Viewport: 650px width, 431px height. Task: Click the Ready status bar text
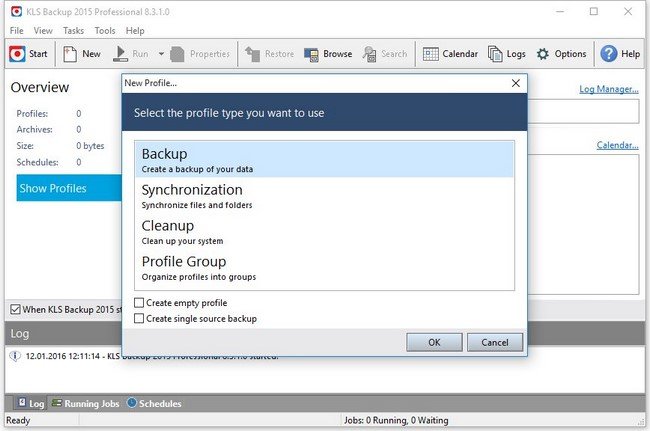pos(18,420)
